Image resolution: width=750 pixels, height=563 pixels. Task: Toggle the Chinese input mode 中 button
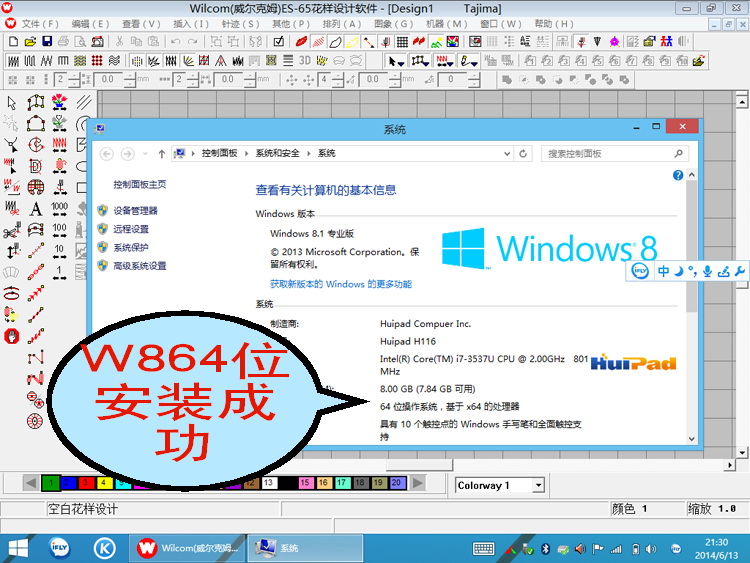point(663,271)
